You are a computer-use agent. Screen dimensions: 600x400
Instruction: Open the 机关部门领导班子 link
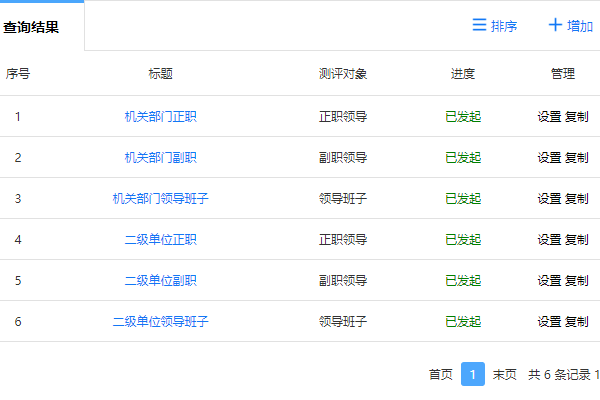161,198
